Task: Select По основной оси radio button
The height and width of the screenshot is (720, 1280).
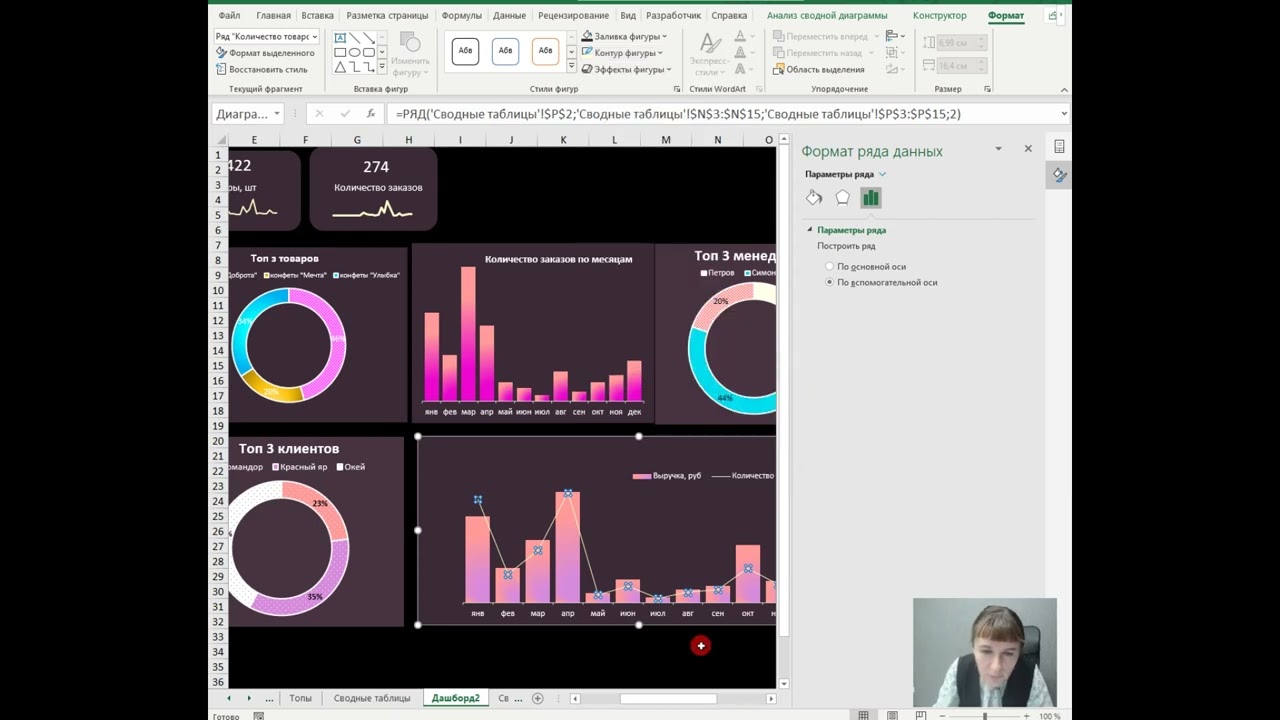Action: click(x=829, y=267)
